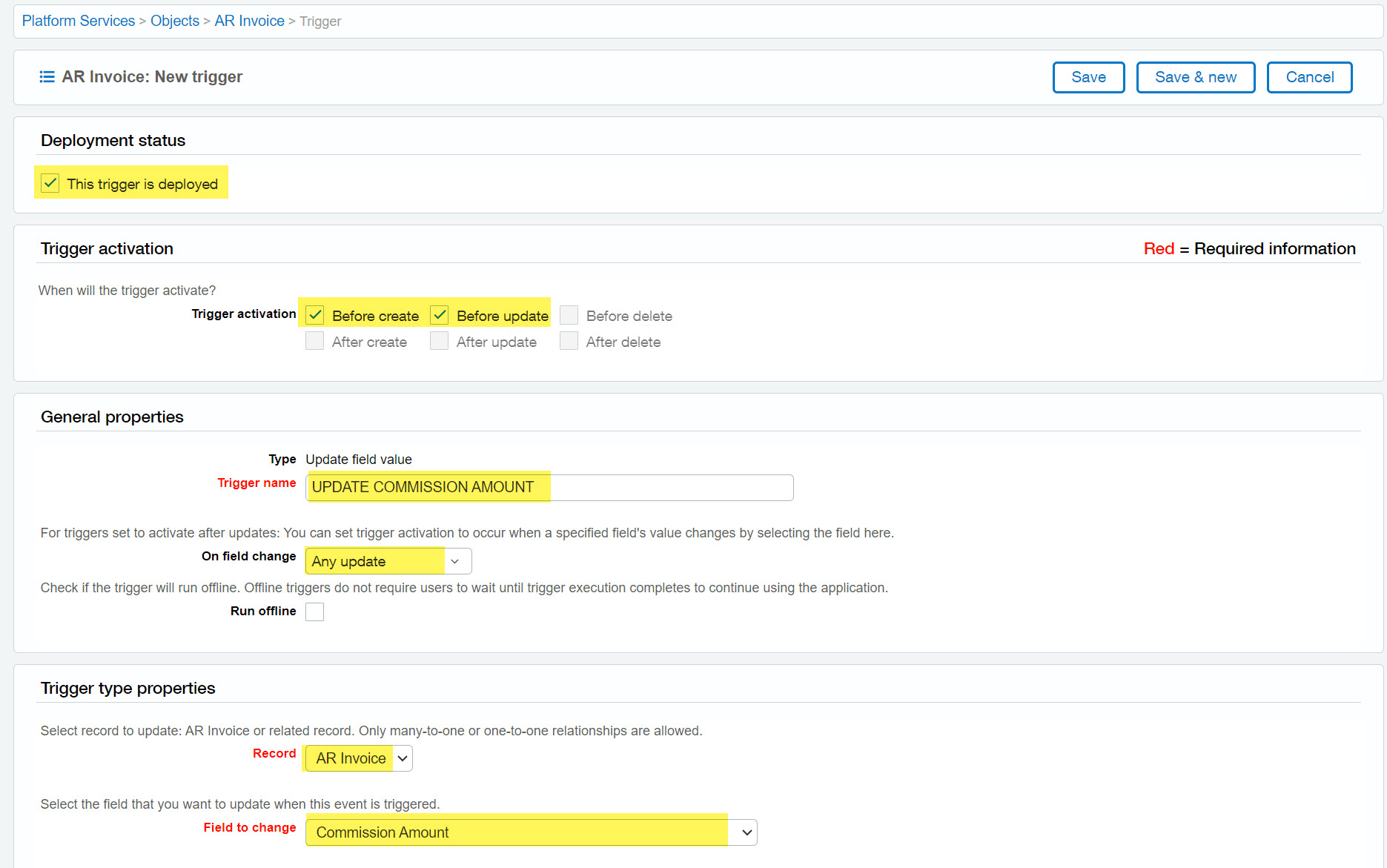The height and width of the screenshot is (868, 1387).
Task: Navigate to Objects in the breadcrumb
Action: click(x=175, y=21)
